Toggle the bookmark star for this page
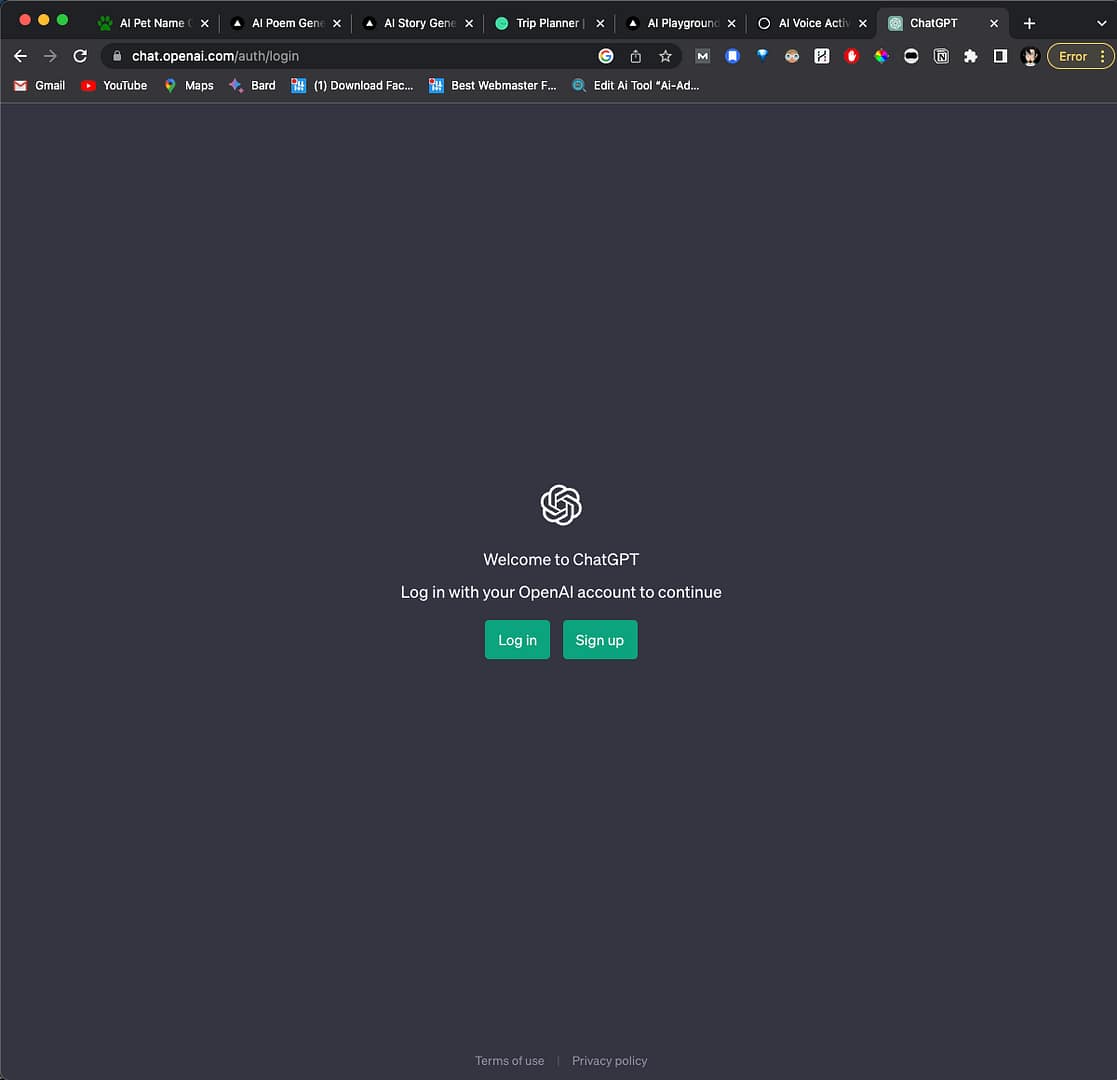The width and height of the screenshot is (1117, 1080). coord(666,57)
